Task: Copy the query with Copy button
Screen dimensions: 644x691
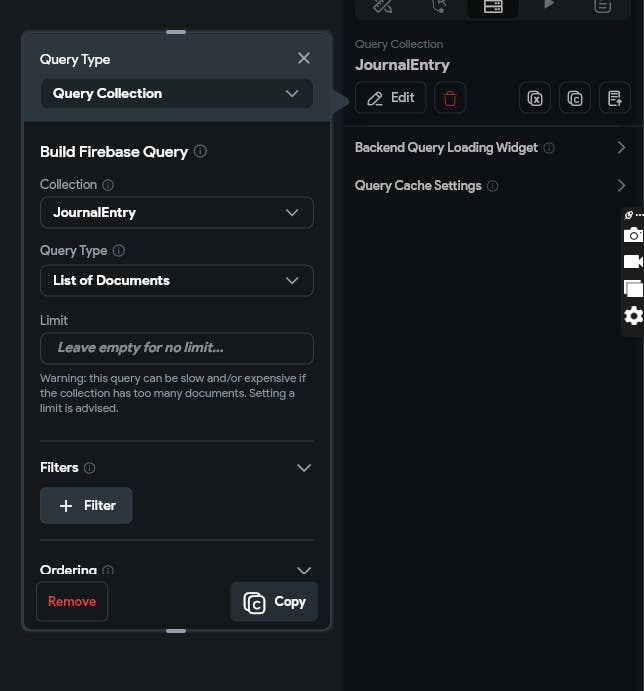Action: 274,602
